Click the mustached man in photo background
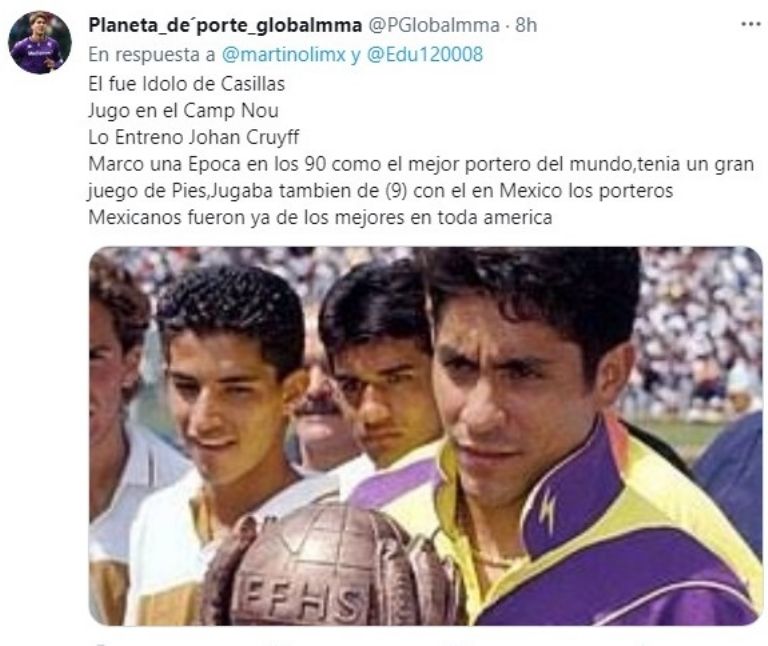Screen dimensions: 768x646 tap(318, 411)
